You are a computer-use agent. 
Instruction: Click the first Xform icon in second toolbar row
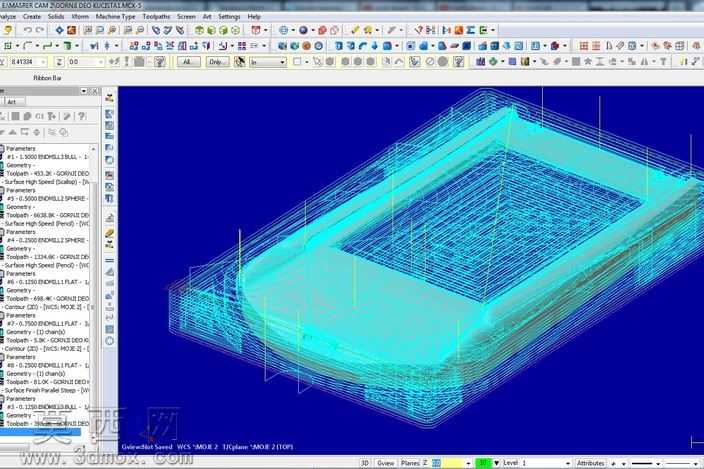tap(134, 46)
